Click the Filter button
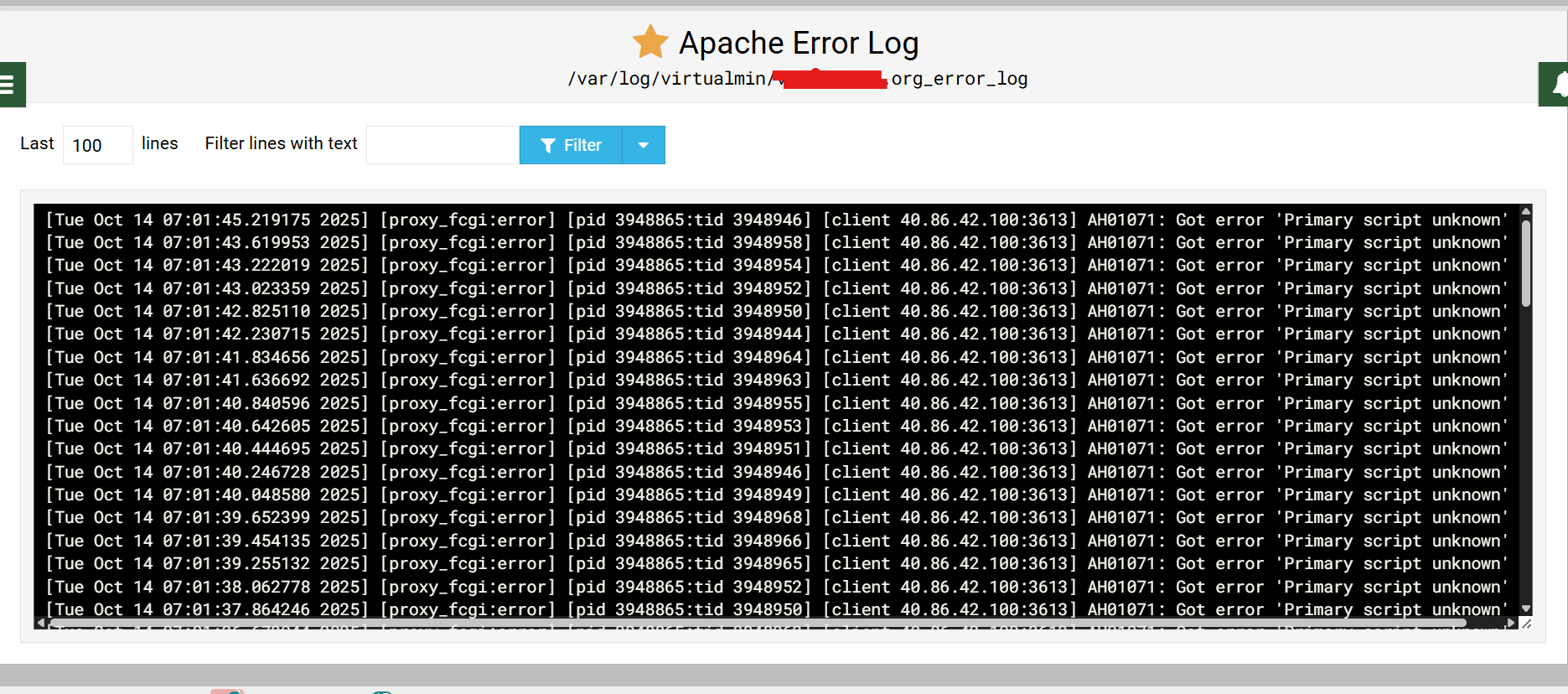The width and height of the screenshot is (1568, 694). pos(571,145)
